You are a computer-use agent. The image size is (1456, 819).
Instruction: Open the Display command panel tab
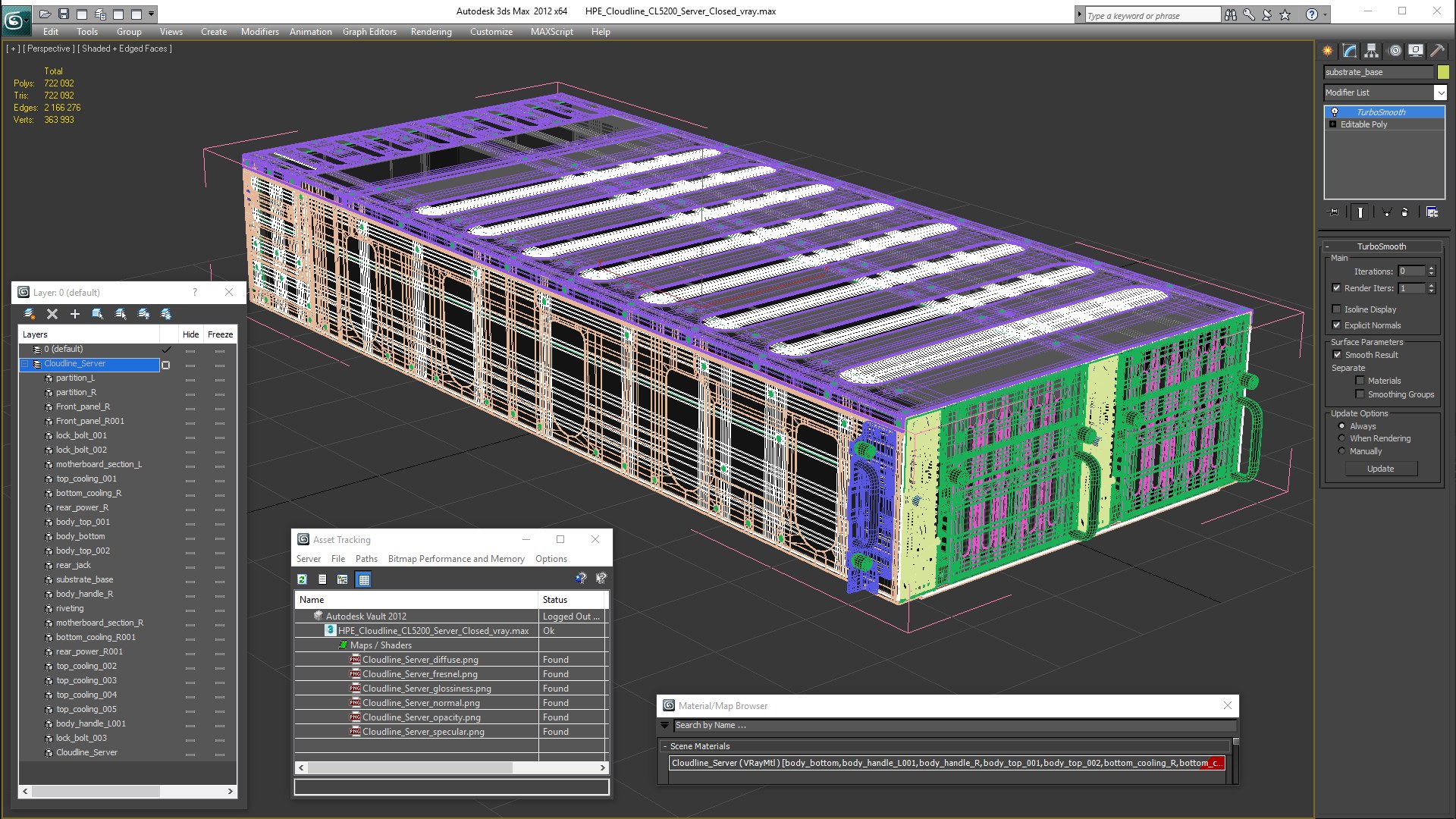coord(1415,51)
